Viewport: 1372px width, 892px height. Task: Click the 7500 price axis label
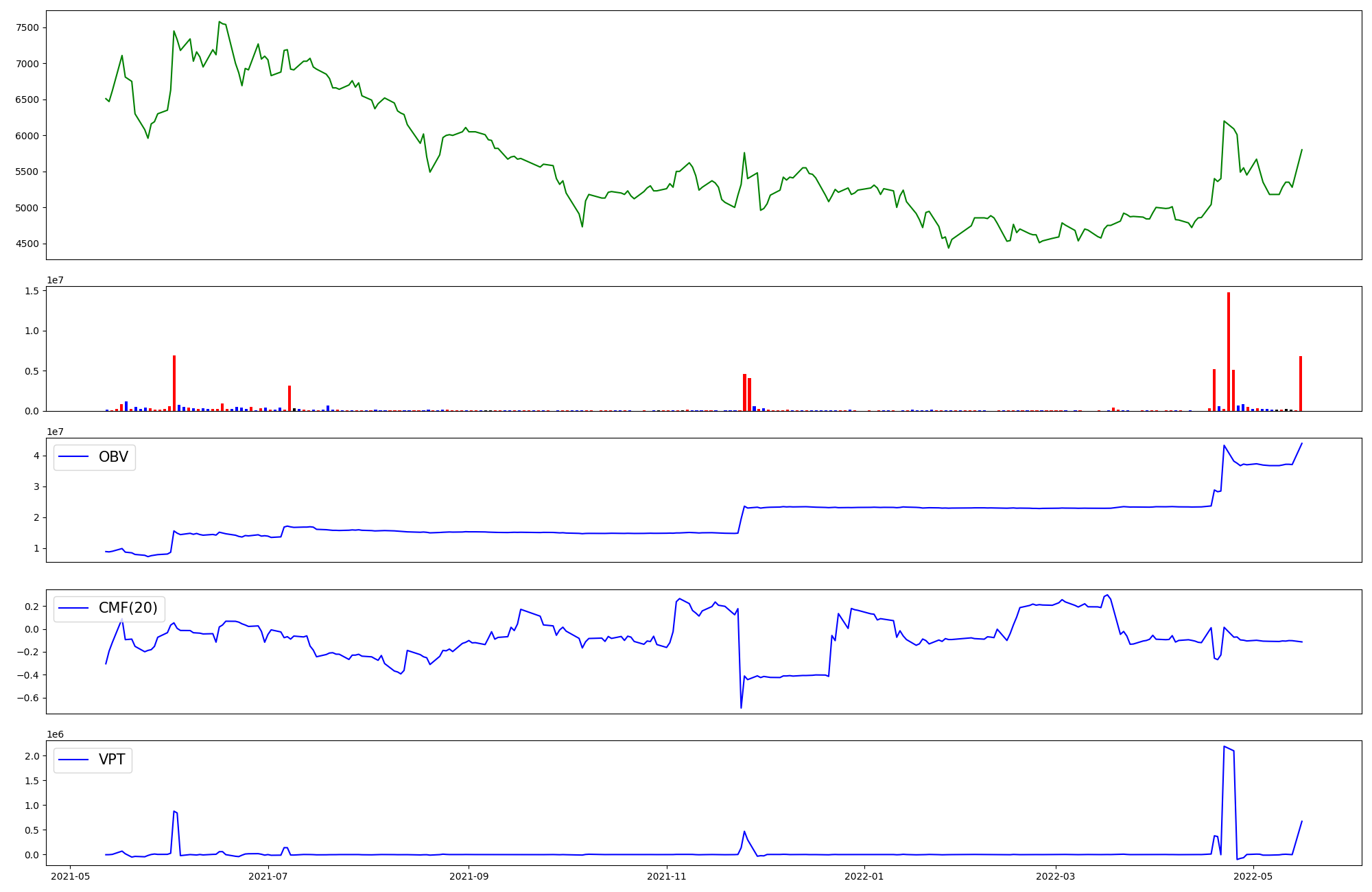(27, 28)
